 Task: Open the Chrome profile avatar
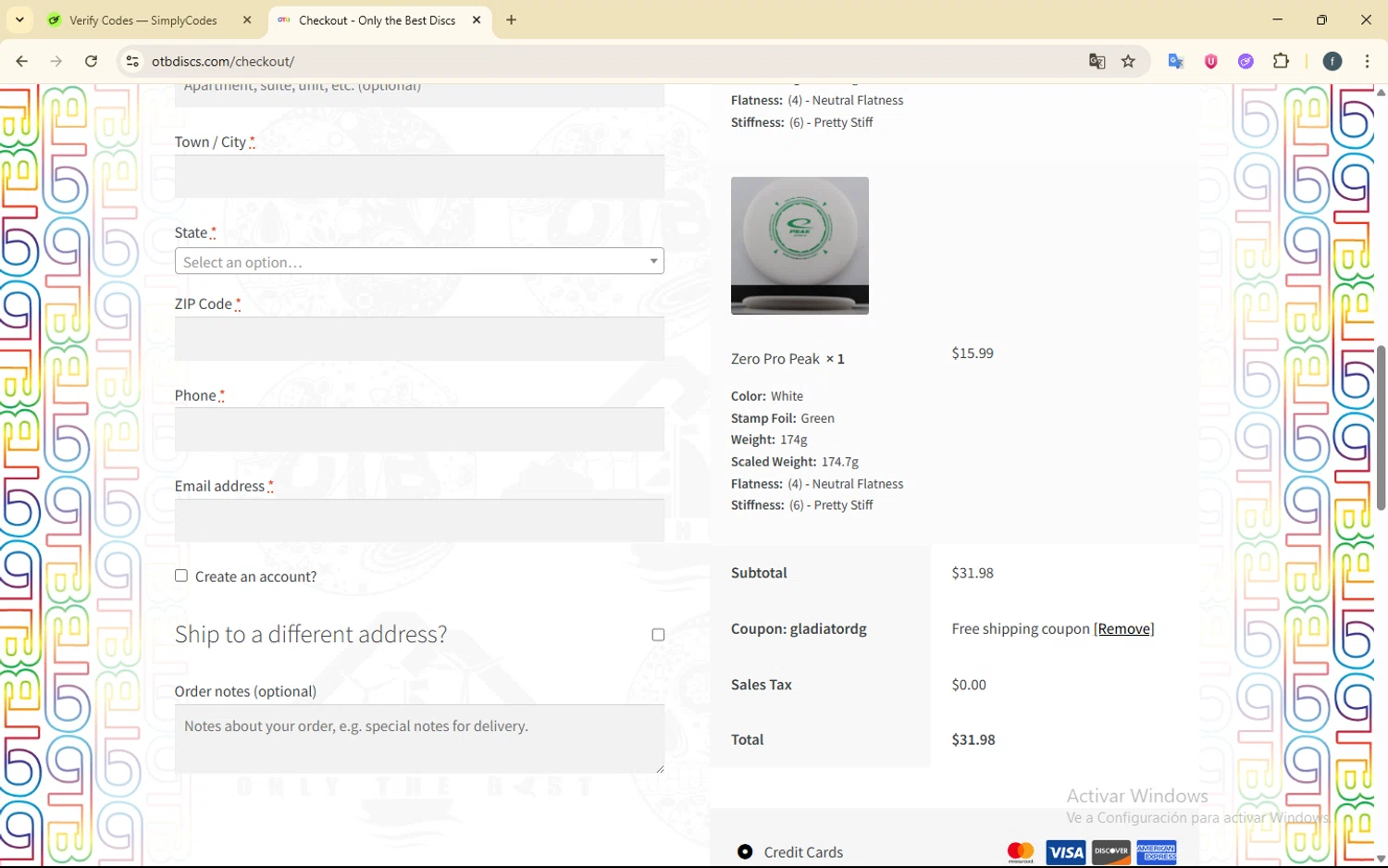[1332, 61]
